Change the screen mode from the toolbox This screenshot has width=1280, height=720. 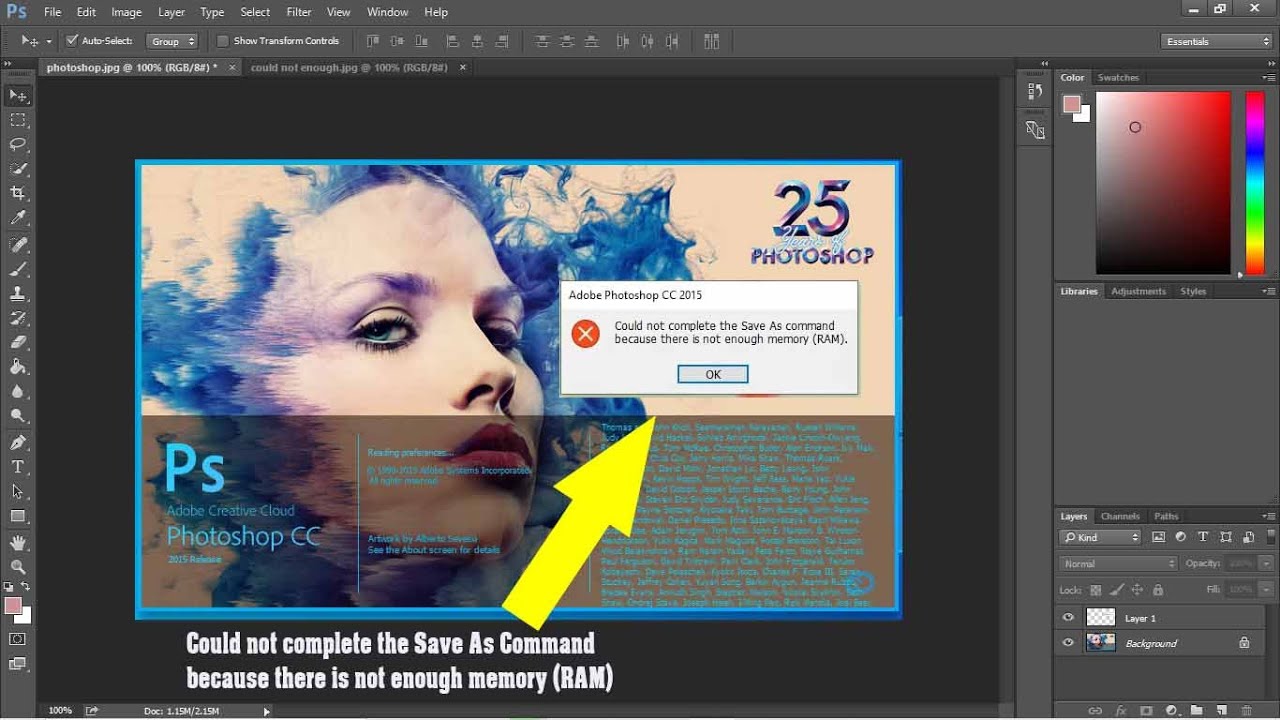(x=18, y=663)
